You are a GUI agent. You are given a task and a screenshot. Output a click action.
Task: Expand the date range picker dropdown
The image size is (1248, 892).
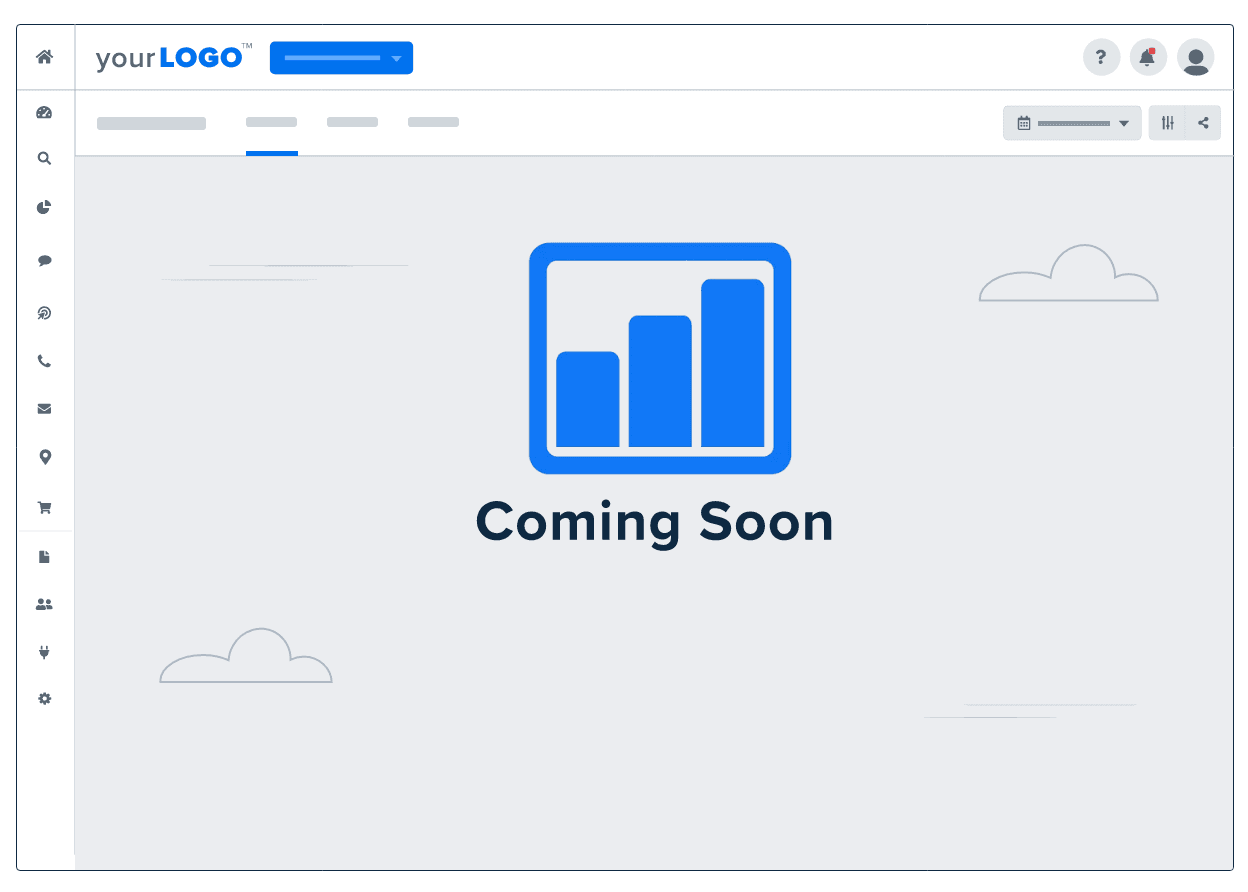1072,122
